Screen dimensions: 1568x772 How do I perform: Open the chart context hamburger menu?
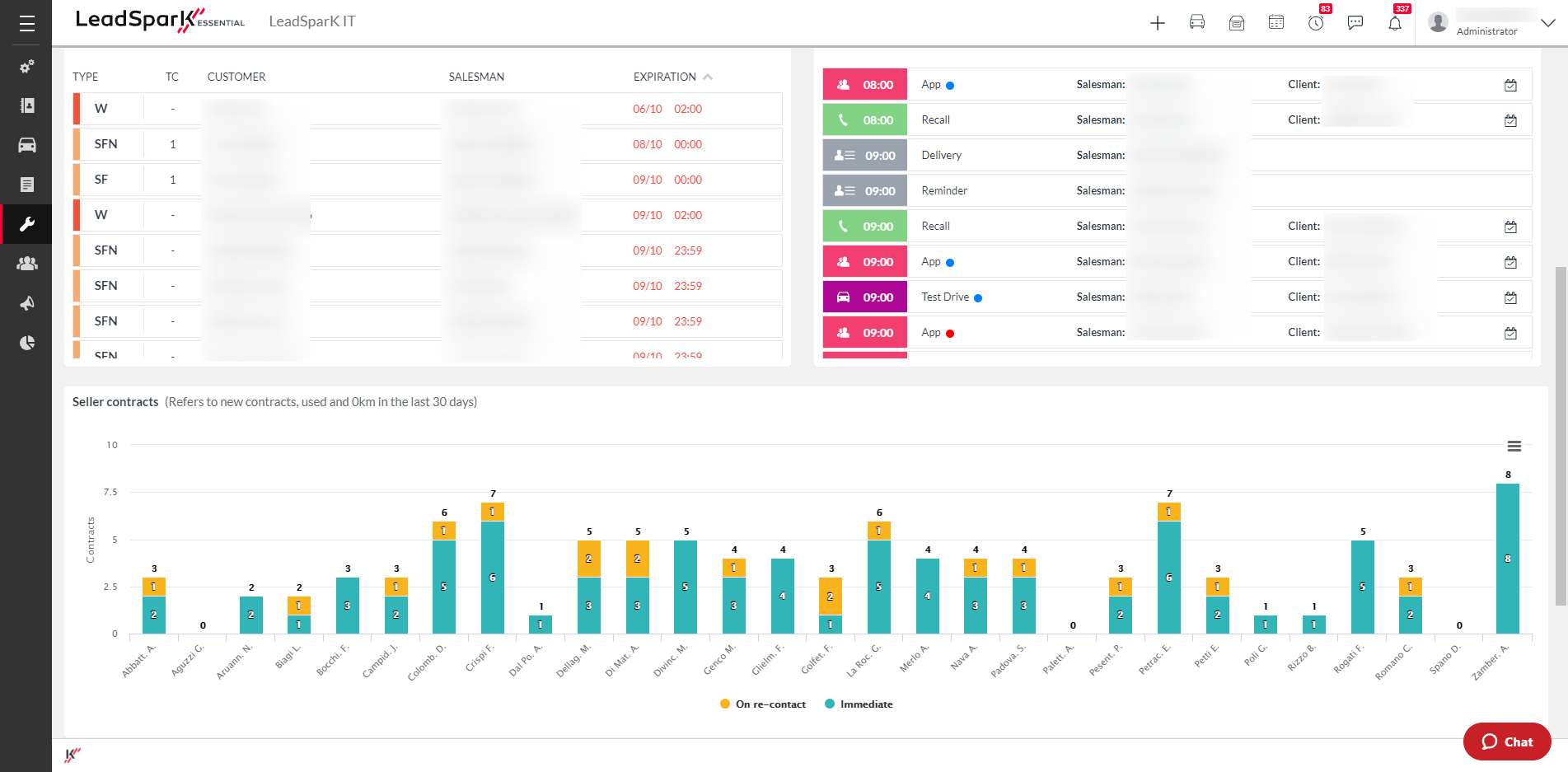1514,447
